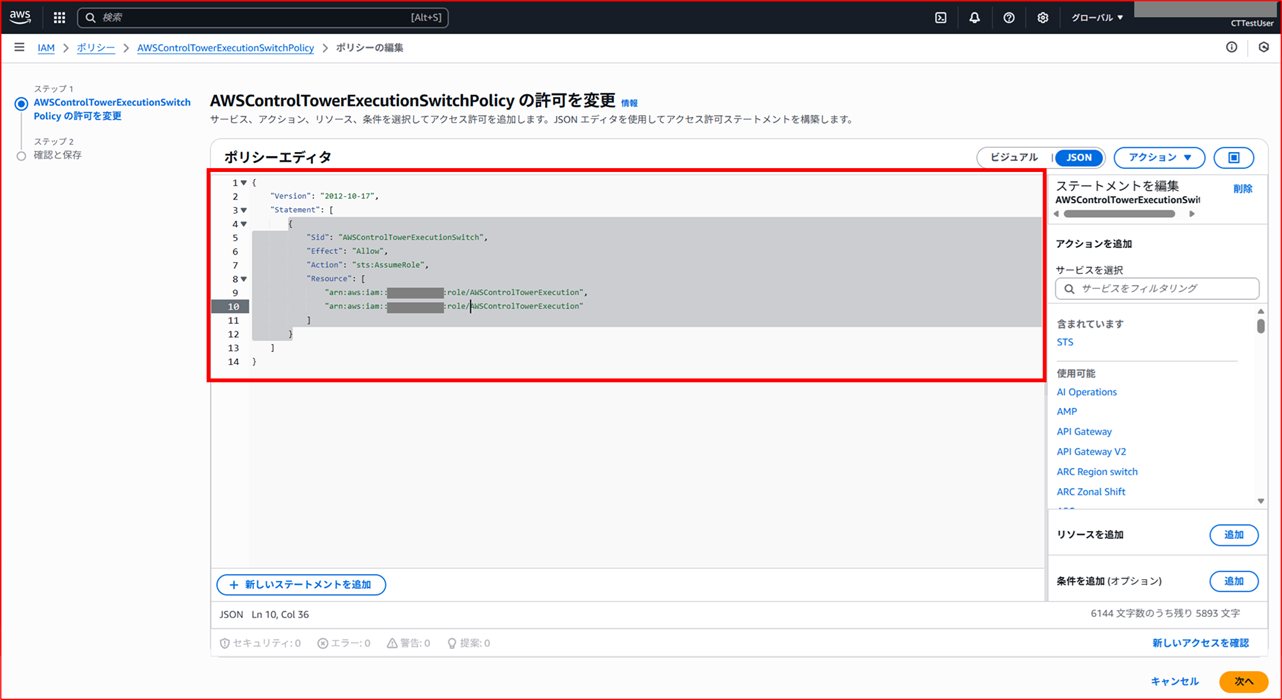Click the 次へ button
Image resolution: width=1282 pixels, height=700 pixels.
click(1243, 680)
